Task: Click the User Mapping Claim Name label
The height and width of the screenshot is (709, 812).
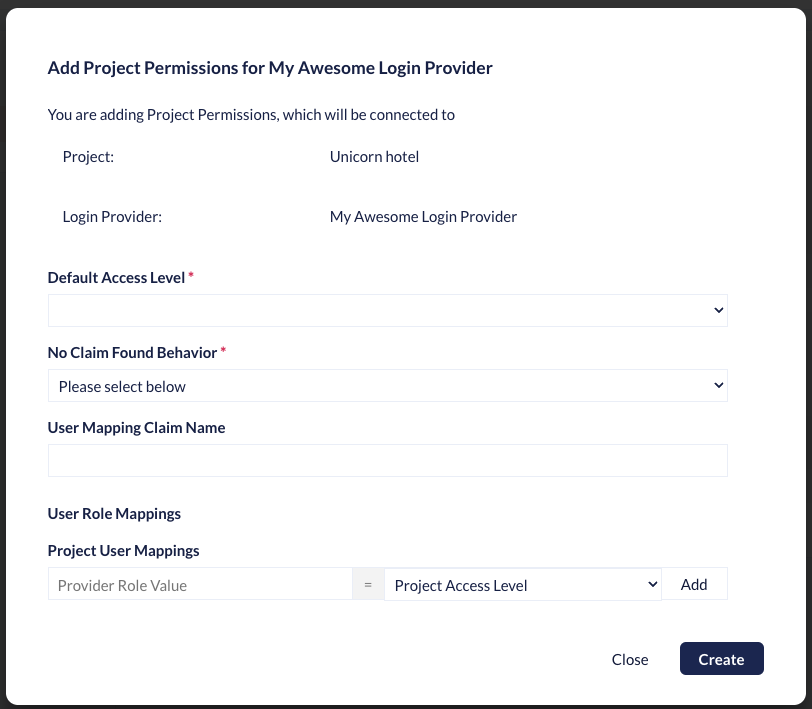Action: click(136, 427)
